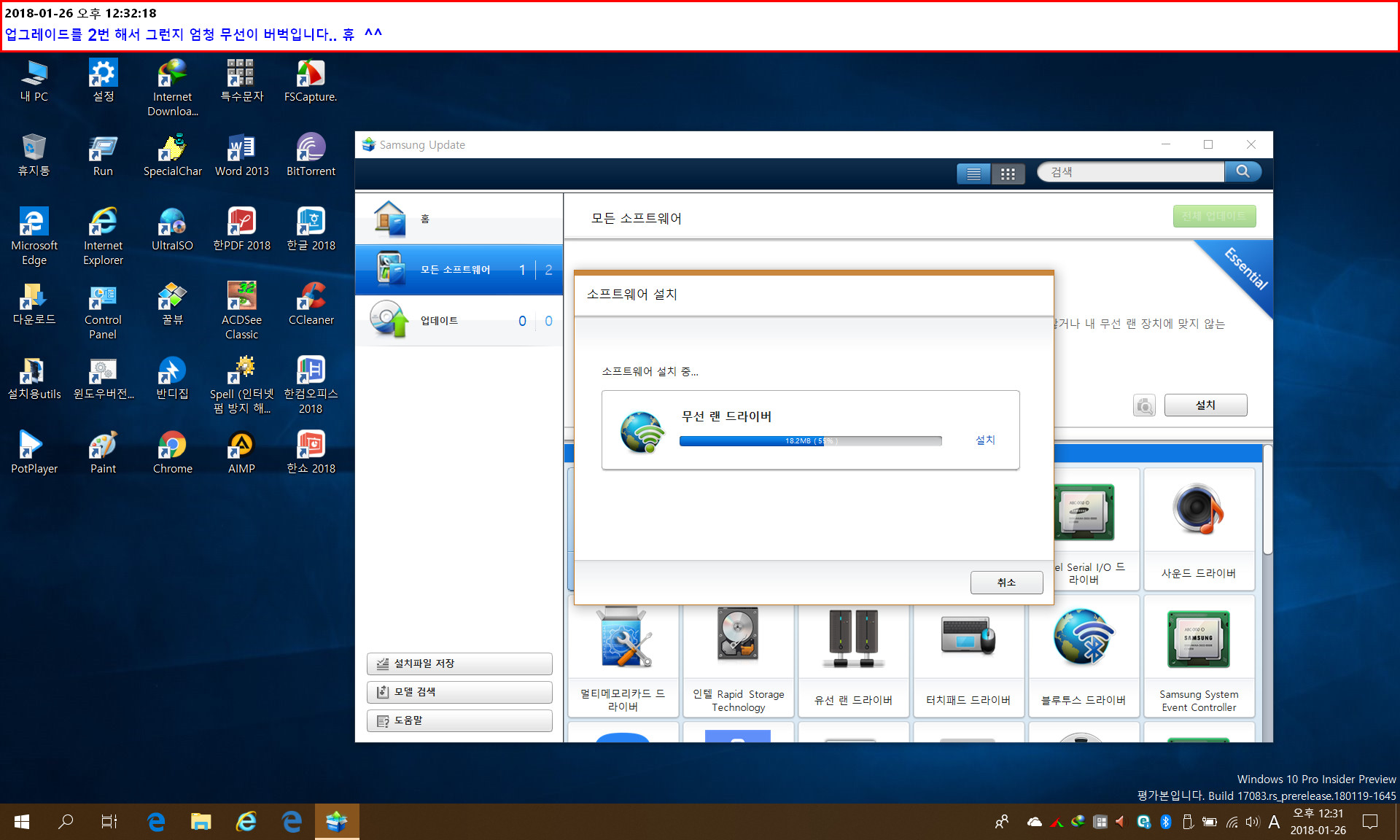Open PotPlayer desktop icon
The height and width of the screenshot is (840, 1400).
tap(34, 453)
